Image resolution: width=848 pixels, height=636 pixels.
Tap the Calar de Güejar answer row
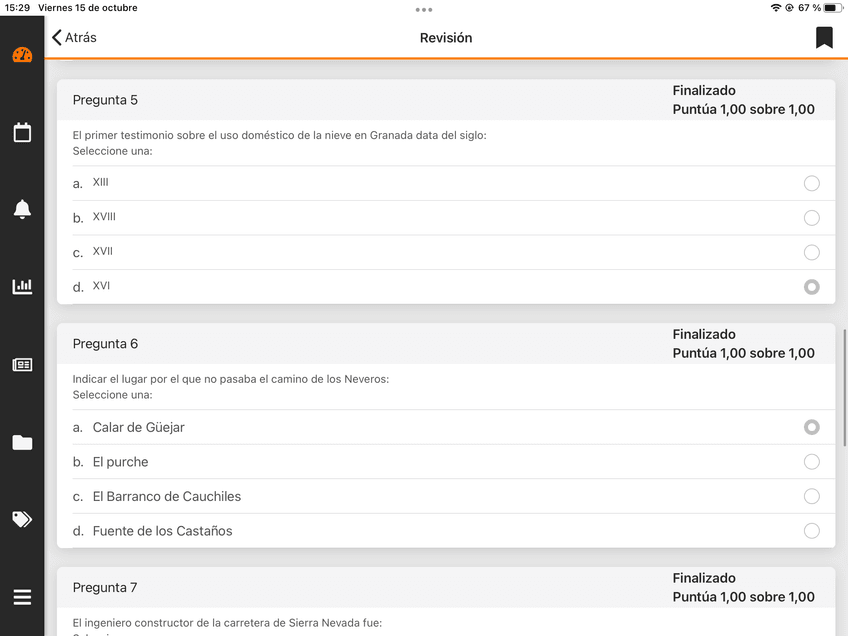pos(139,427)
